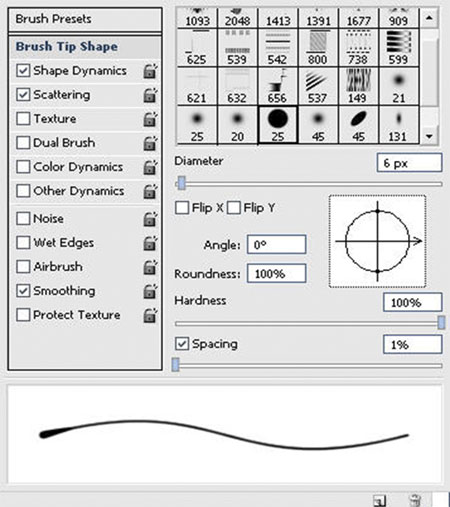Disable the Scattering checkbox

point(23,95)
